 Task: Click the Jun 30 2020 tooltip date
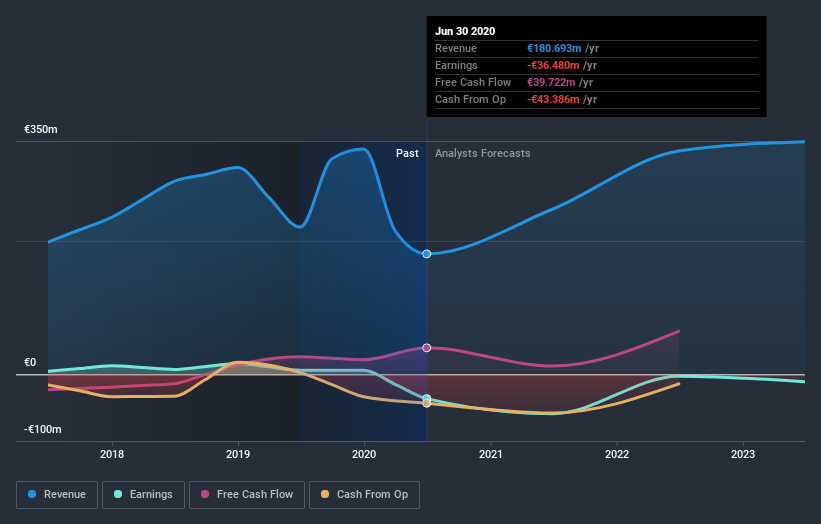click(x=465, y=31)
